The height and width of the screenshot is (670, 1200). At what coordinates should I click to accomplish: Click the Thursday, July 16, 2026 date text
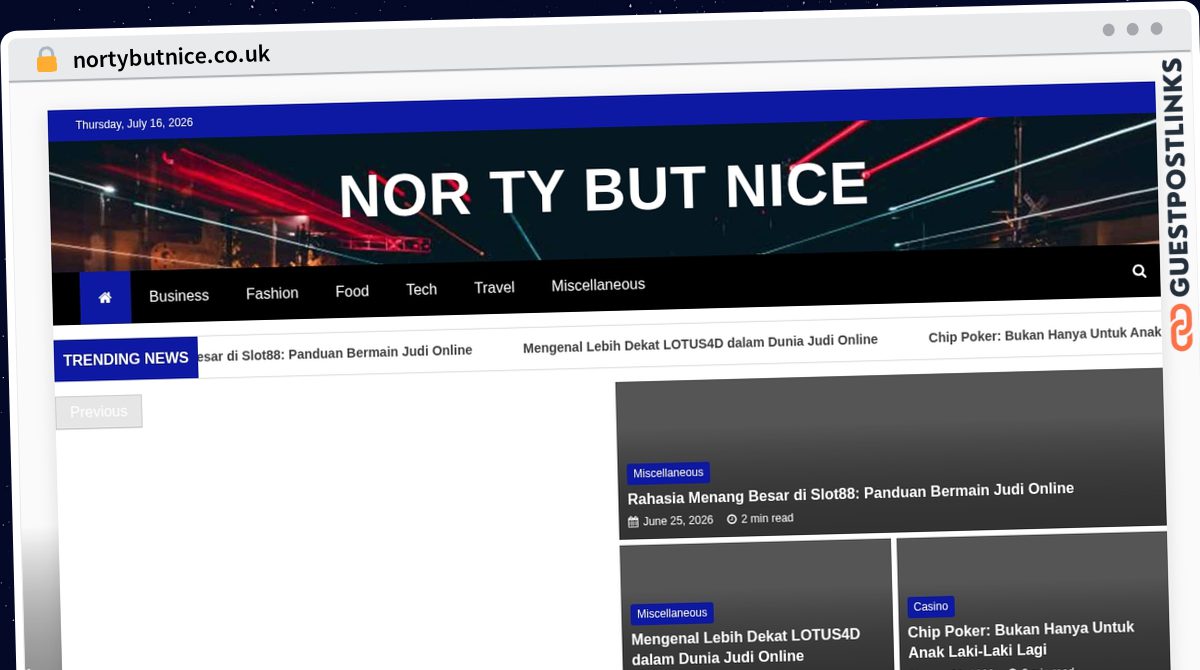[x=134, y=124]
